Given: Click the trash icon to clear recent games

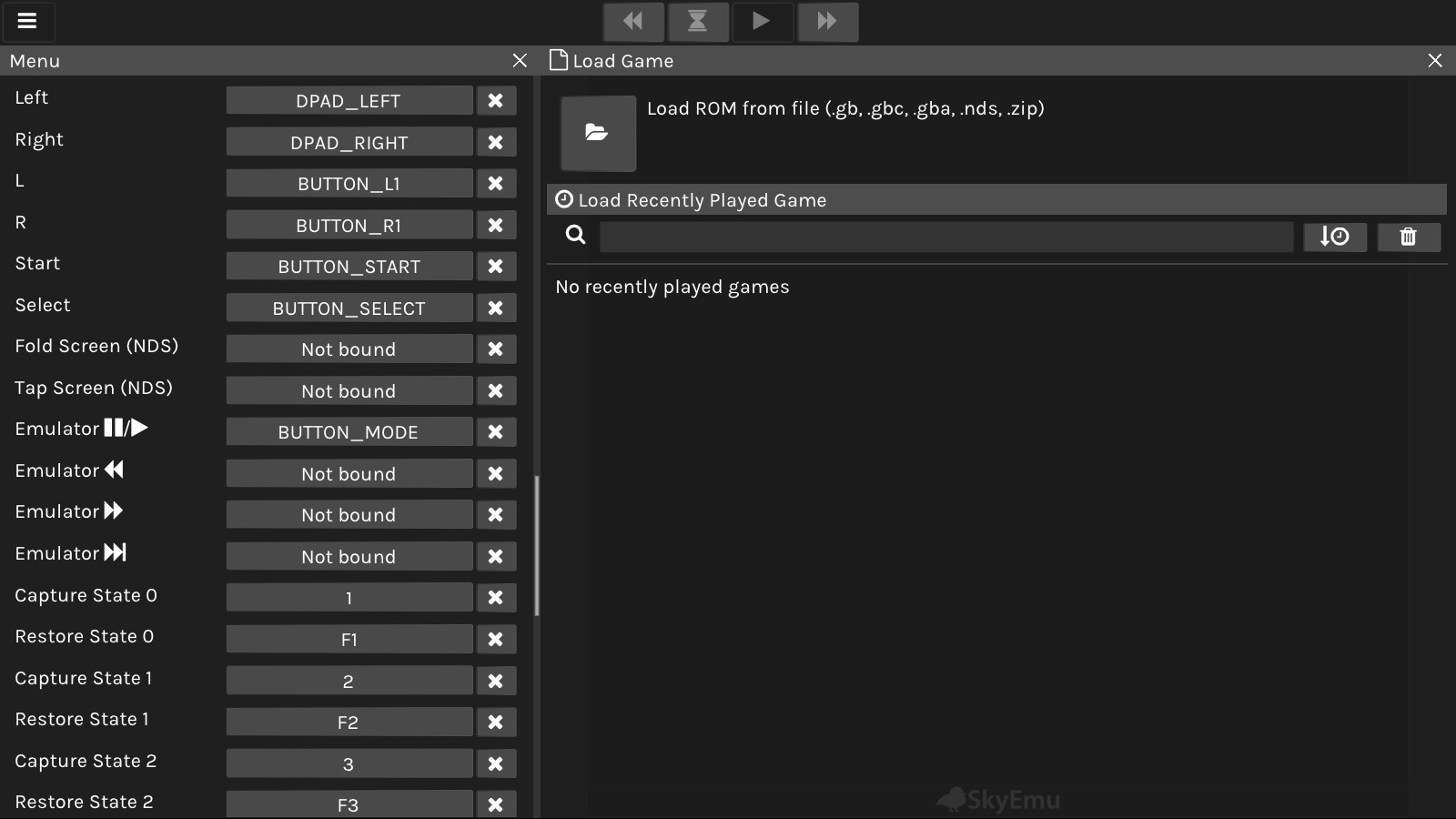Looking at the screenshot, I should pyautogui.click(x=1409, y=237).
